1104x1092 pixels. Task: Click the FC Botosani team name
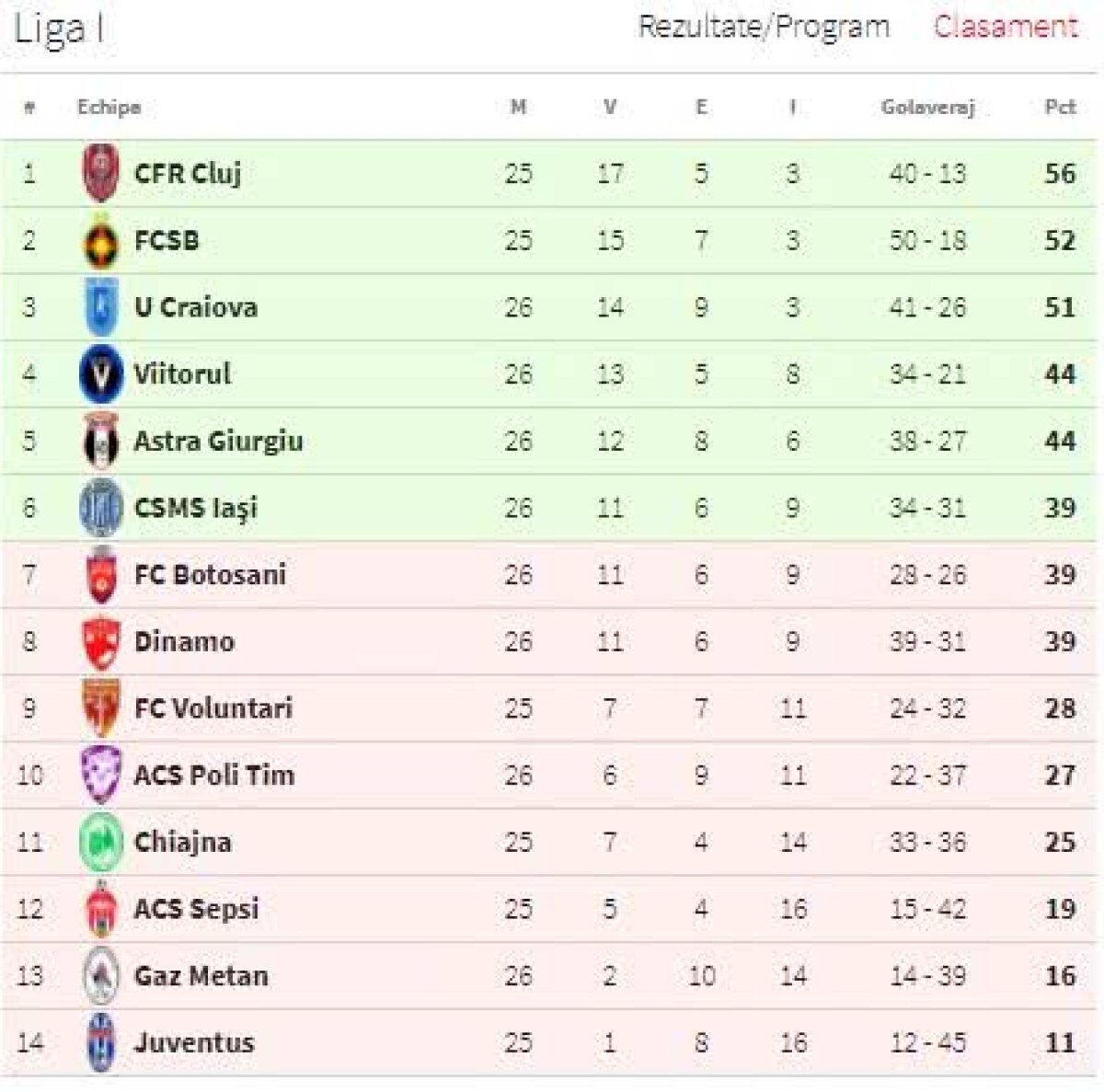point(210,575)
